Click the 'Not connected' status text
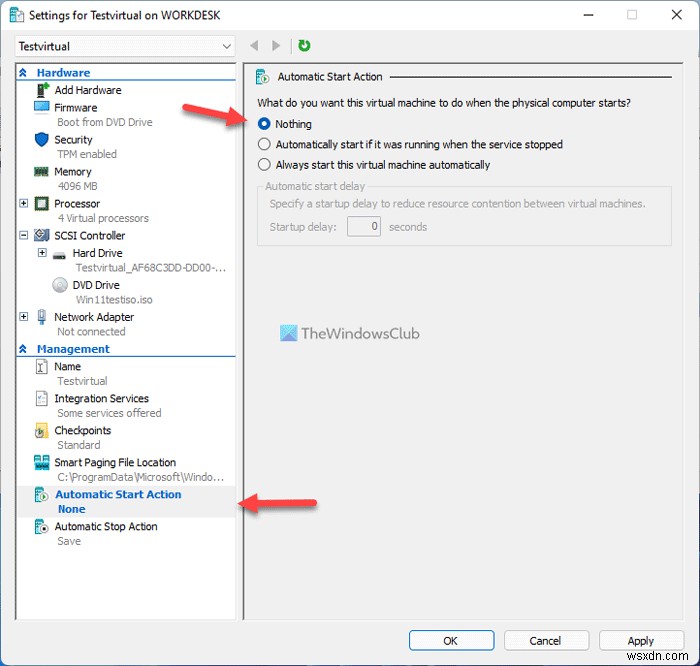Image resolution: width=700 pixels, height=666 pixels. 91,332
